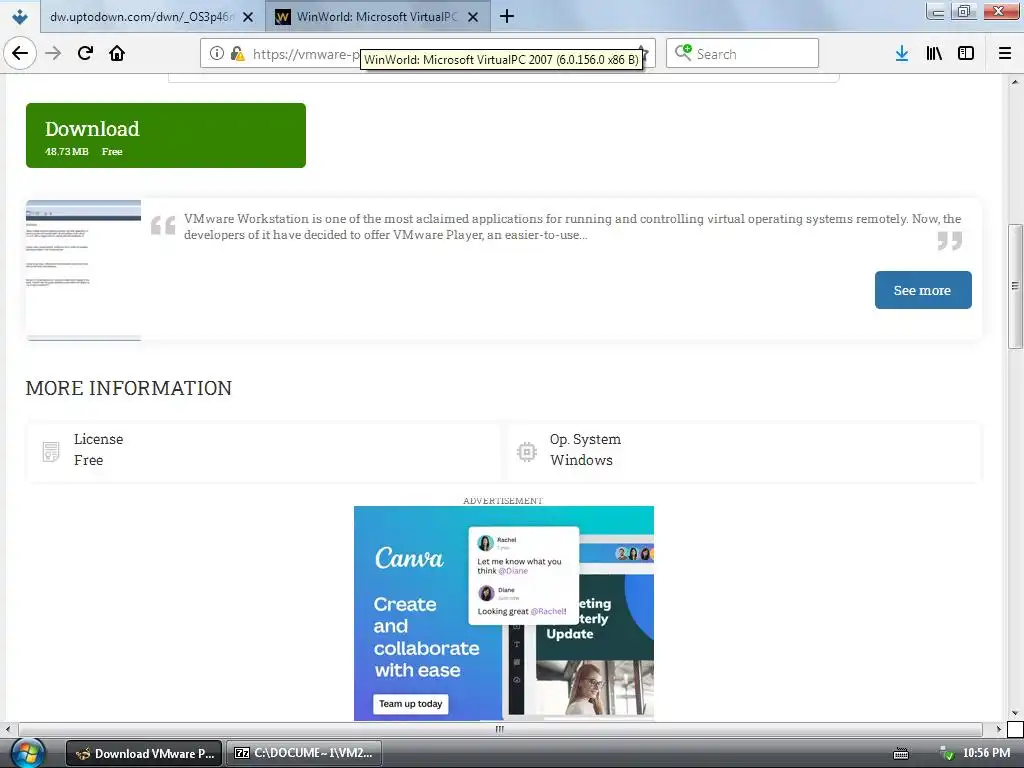Screen dimensions: 1024x768
Task: Click the Canva advertisement banner image
Action: click(x=504, y=613)
